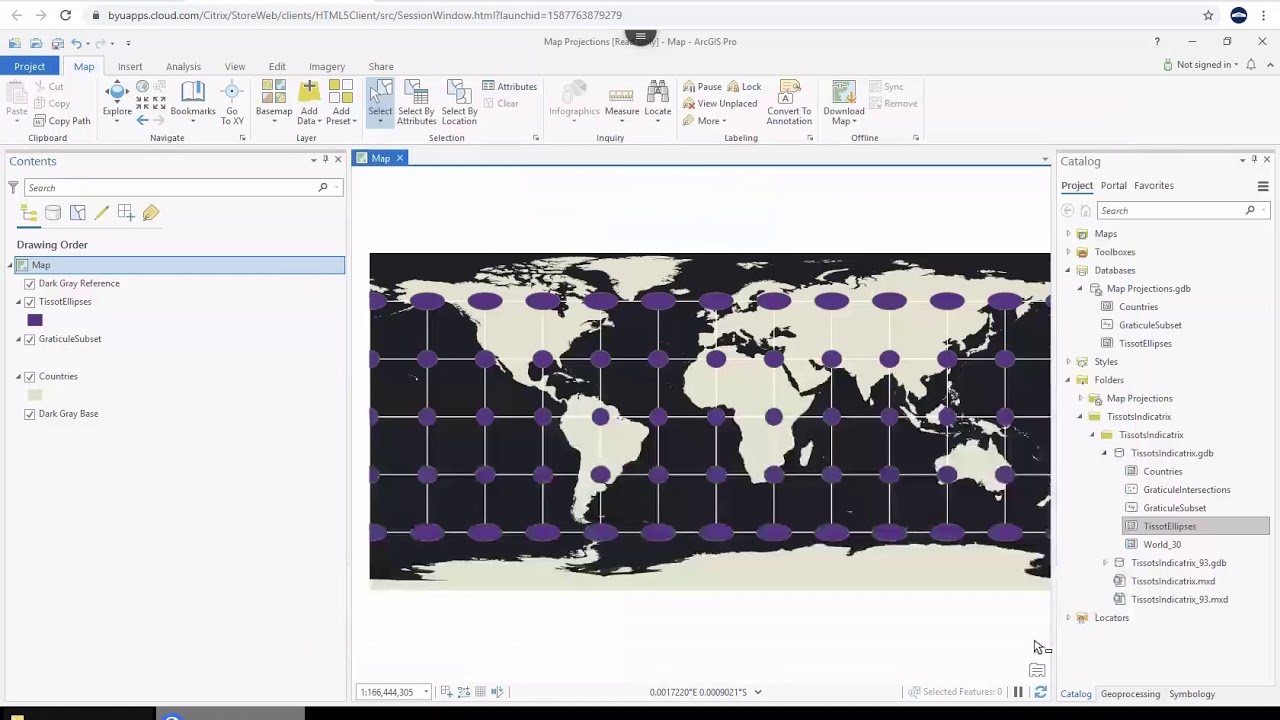1280x720 pixels.
Task: Refresh the map view in status bar
Action: coord(1040,692)
